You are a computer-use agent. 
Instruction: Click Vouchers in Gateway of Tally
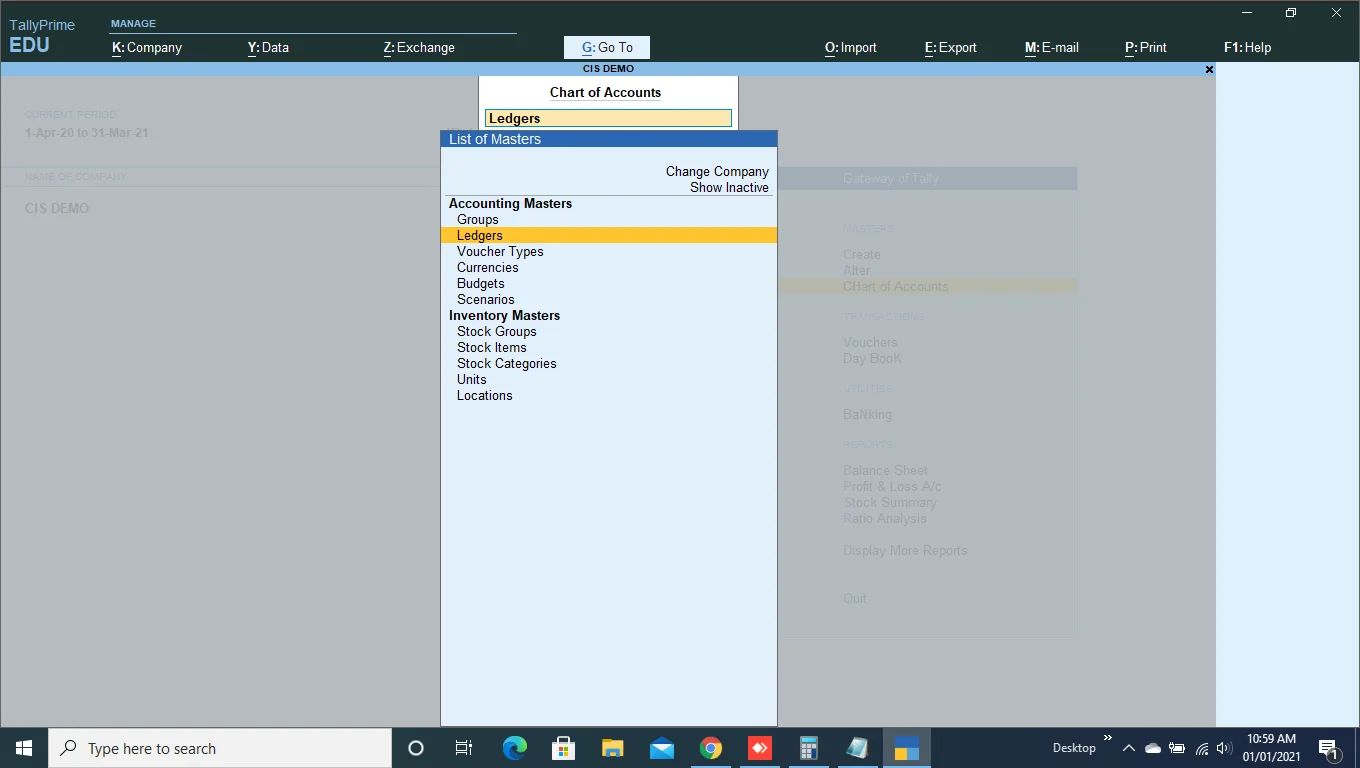coord(870,342)
